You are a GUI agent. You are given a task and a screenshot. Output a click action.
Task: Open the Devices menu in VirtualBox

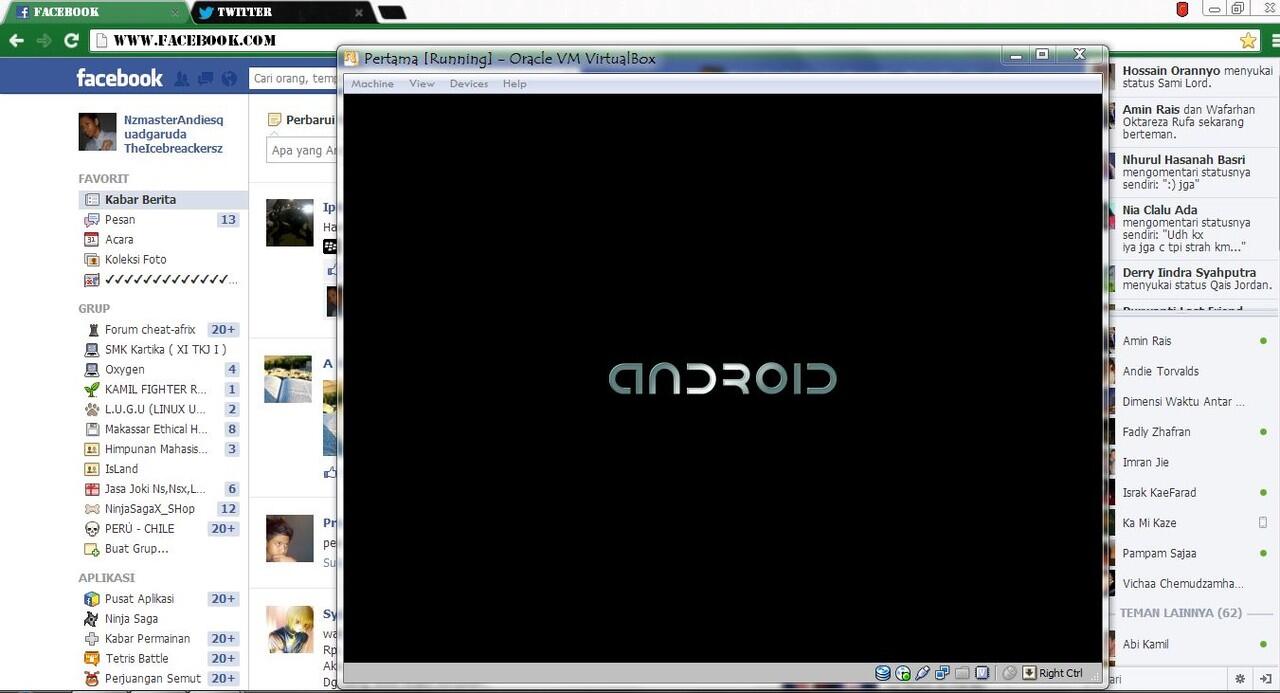(468, 84)
